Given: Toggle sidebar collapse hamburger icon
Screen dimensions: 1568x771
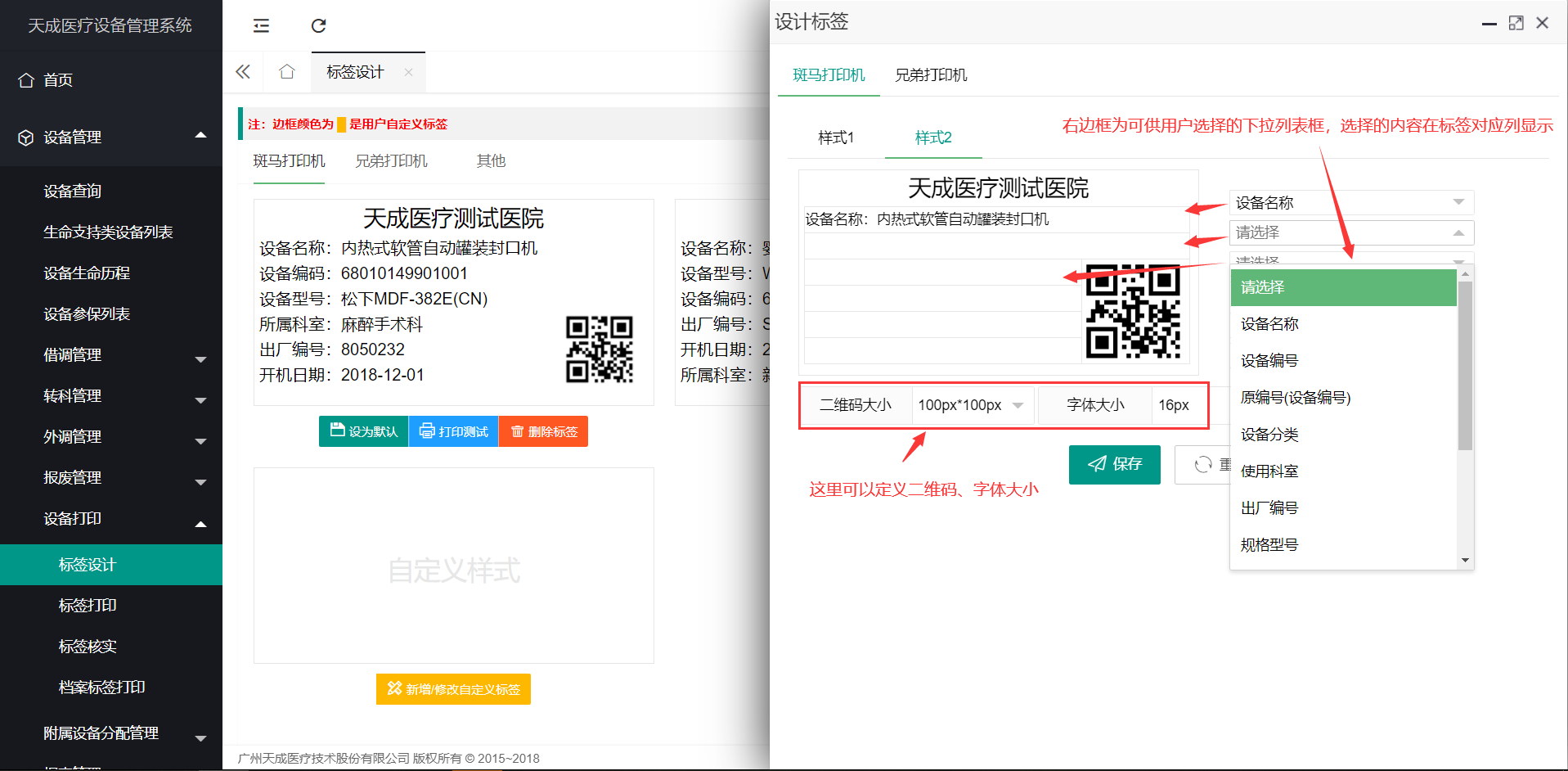Looking at the screenshot, I should pyautogui.click(x=261, y=25).
